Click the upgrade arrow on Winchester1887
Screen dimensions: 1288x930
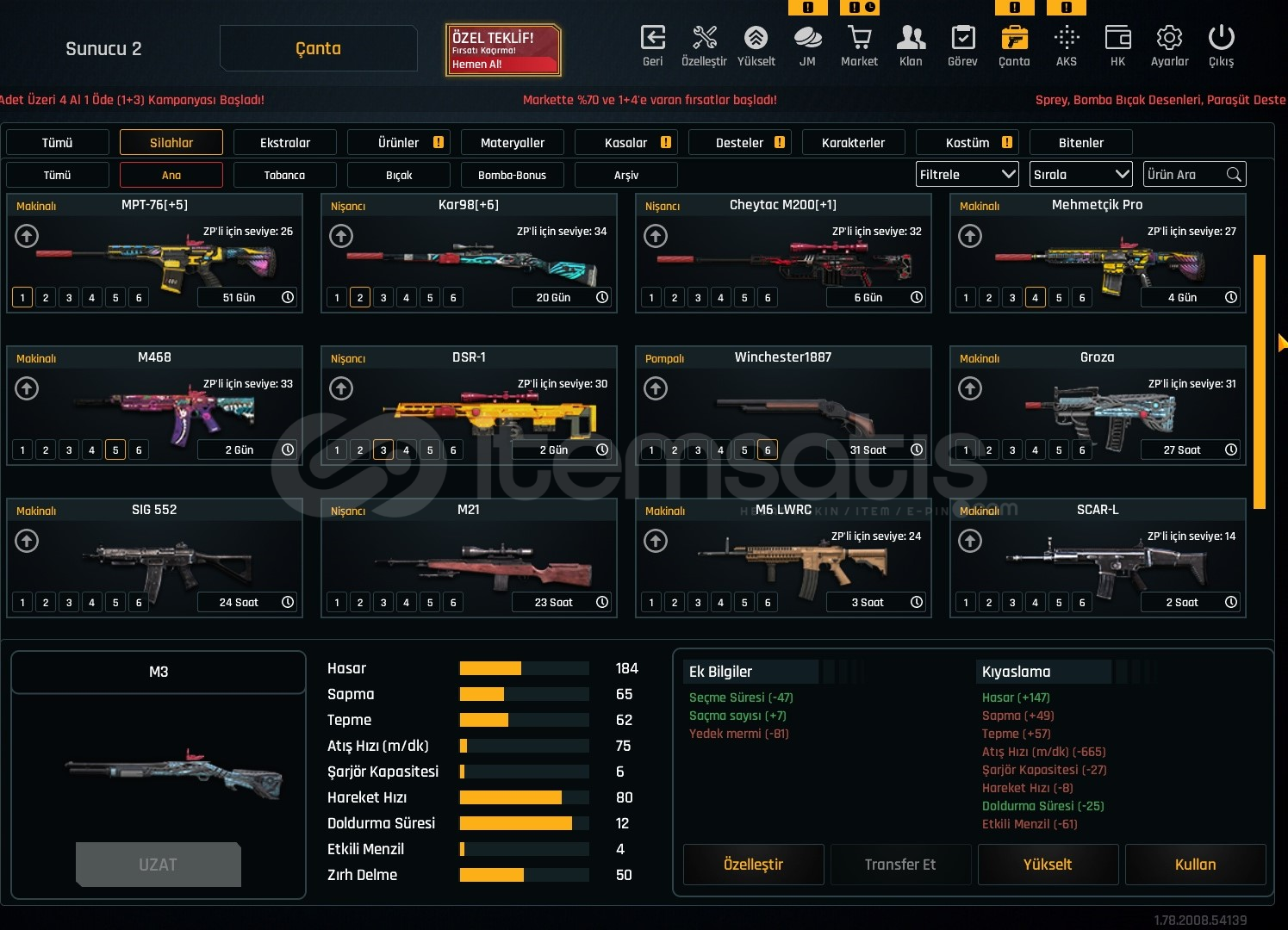click(656, 388)
